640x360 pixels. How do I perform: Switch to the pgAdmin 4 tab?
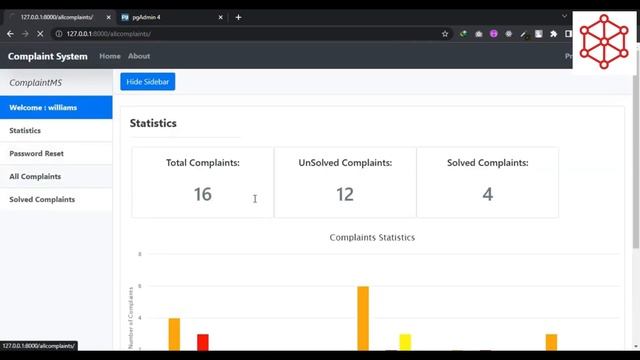click(171, 17)
